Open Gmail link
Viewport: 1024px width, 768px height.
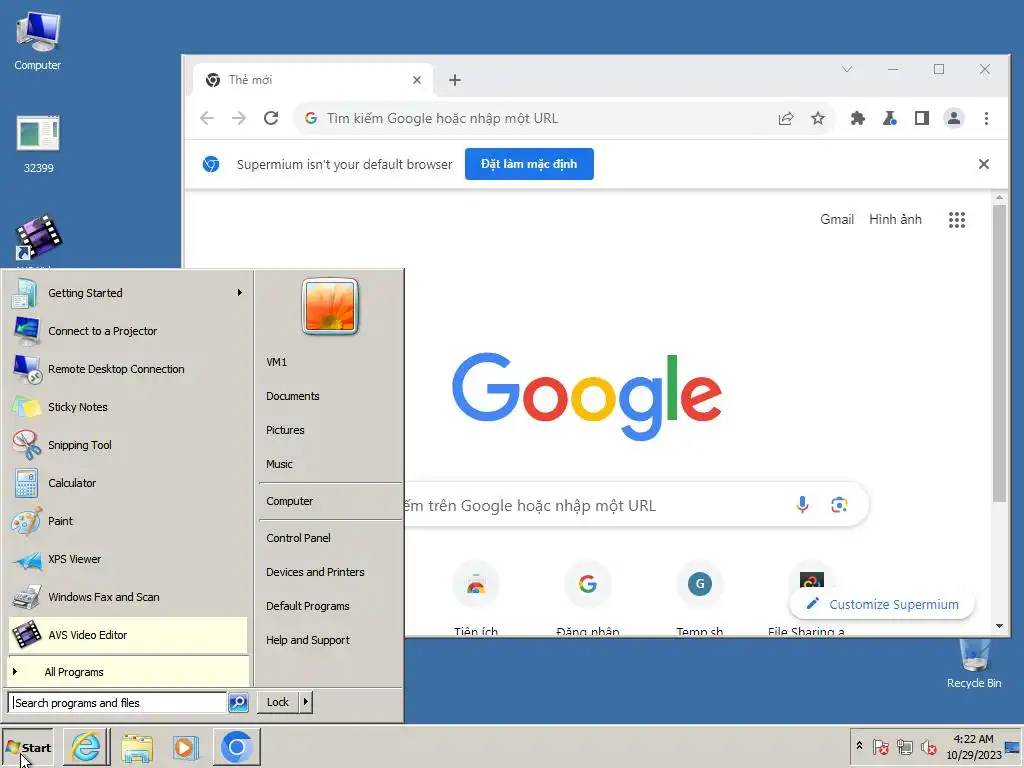pyautogui.click(x=837, y=219)
